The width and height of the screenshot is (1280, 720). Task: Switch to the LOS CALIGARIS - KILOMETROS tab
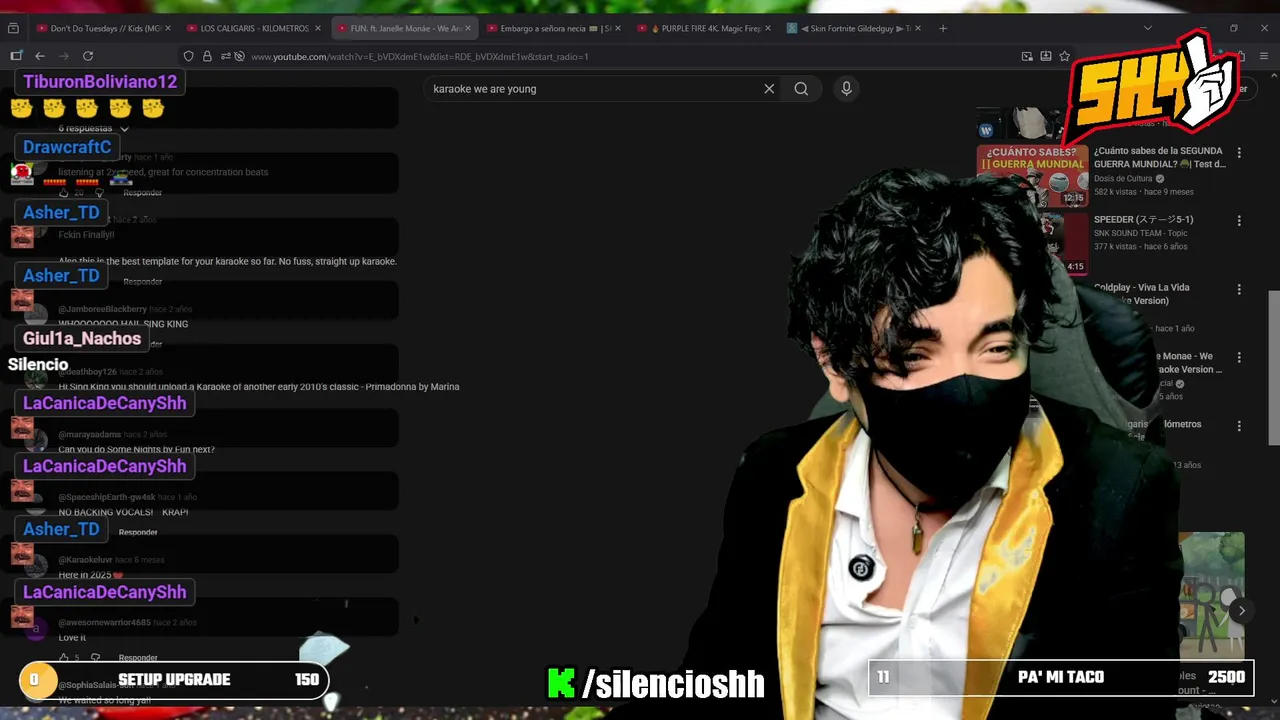point(254,28)
